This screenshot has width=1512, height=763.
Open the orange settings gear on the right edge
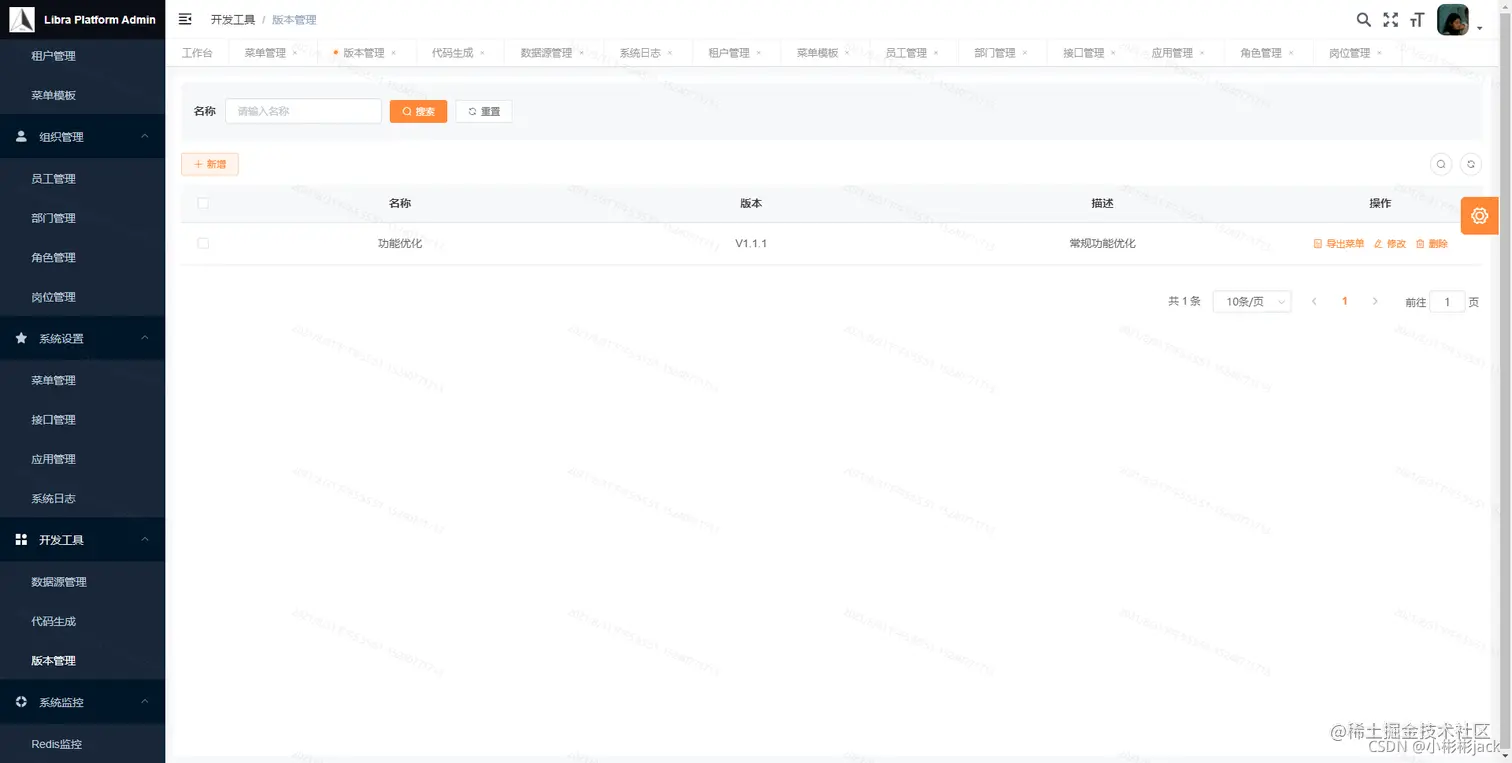[x=1479, y=215]
